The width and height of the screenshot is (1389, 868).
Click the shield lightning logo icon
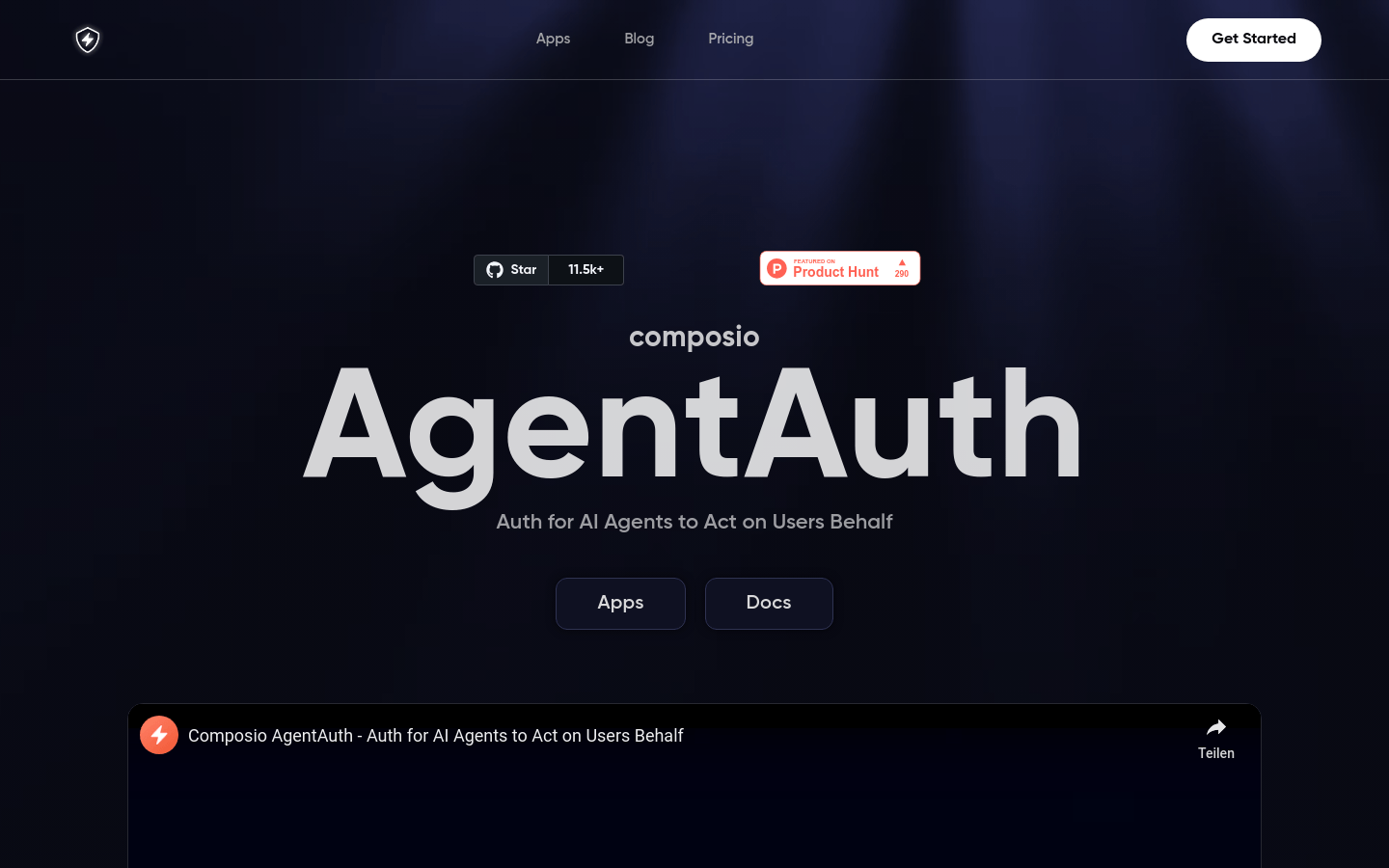(x=88, y=40)
